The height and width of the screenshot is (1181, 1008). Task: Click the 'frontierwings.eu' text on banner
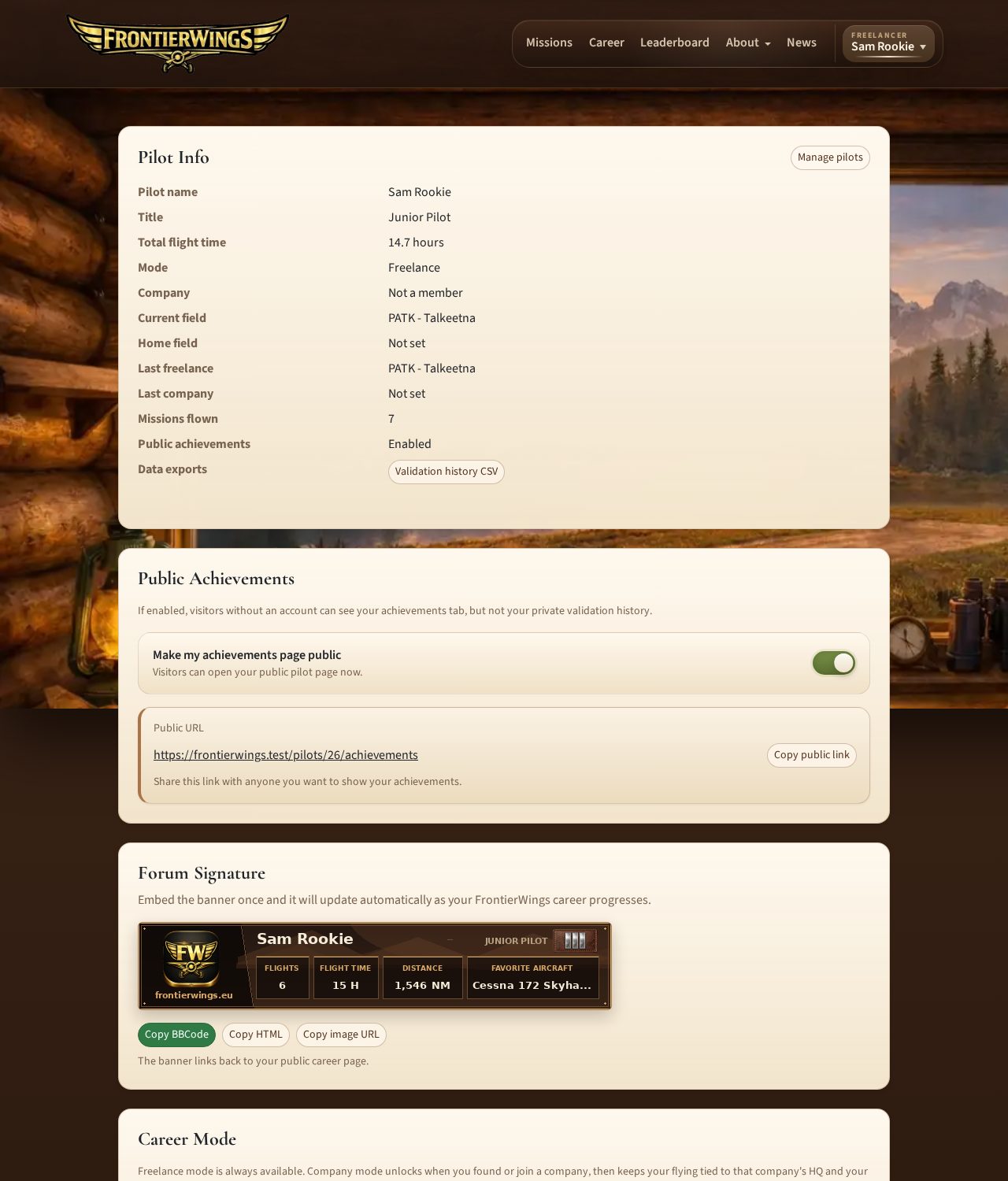coord(194,995)
